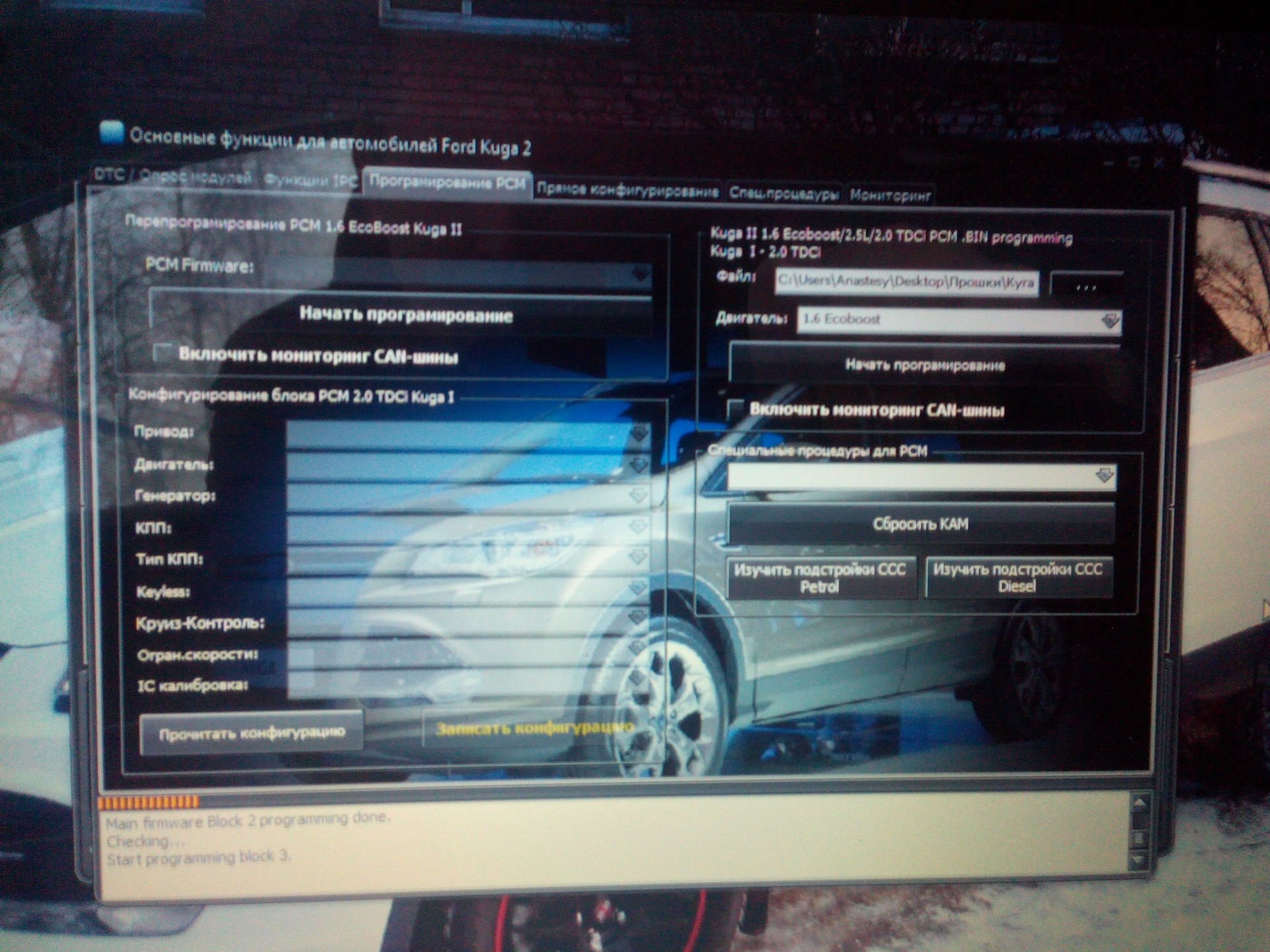The width and height of the screenshot is (1270, 952).
Task: Switch to Прямое конфигурирование tab
Action: pyautogui.click(x=627, y=191)
